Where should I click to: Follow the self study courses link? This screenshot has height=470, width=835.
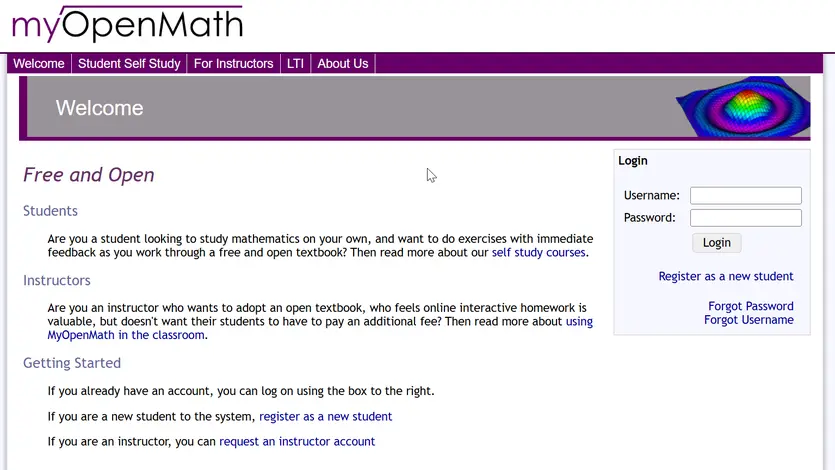click(x=538, y=253)
